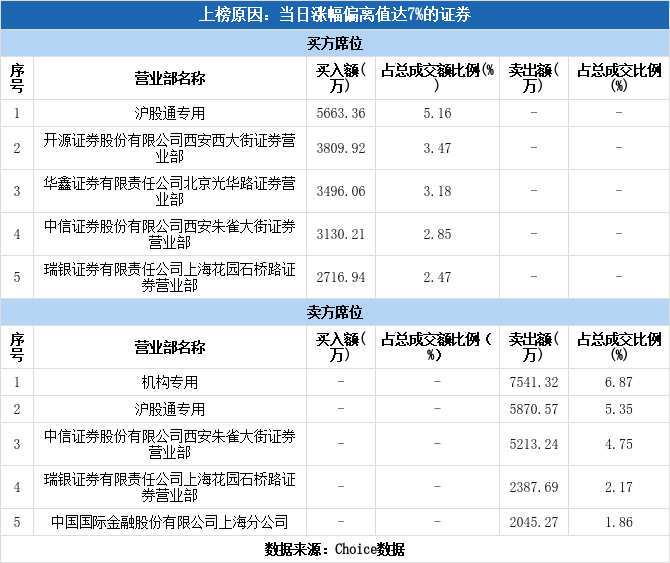Click buy amount 3496.06
The height and width of the screenshot is (563, 670).
click(341, 191)
